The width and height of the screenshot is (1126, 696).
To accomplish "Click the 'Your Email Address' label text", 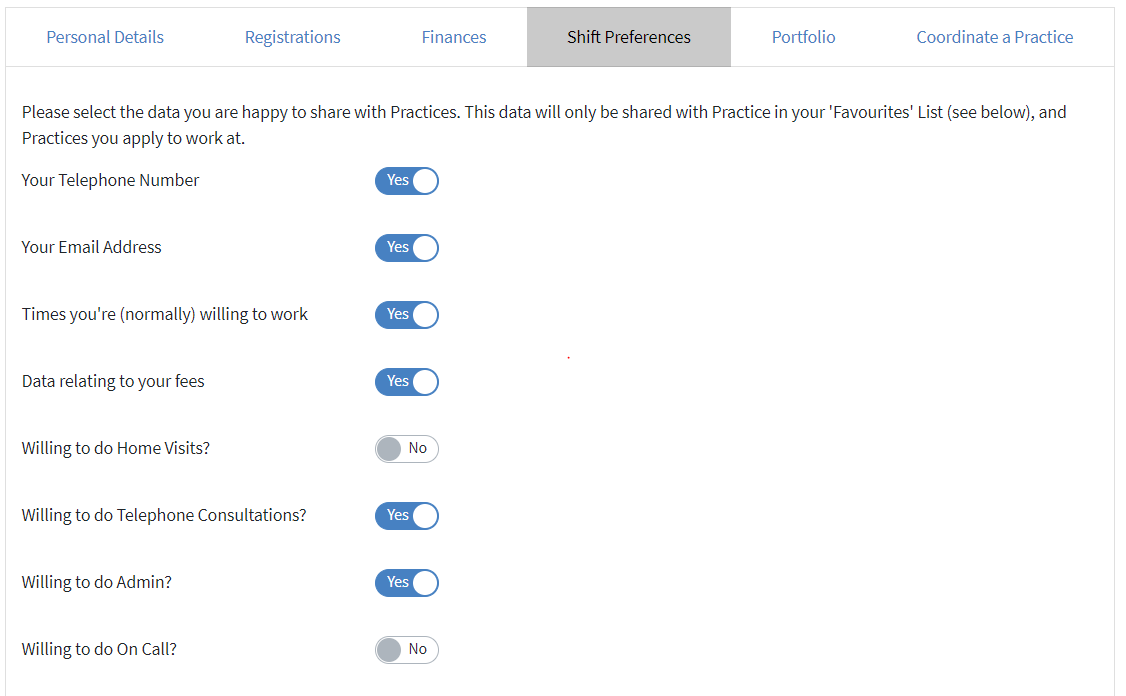I will point(91,247).
